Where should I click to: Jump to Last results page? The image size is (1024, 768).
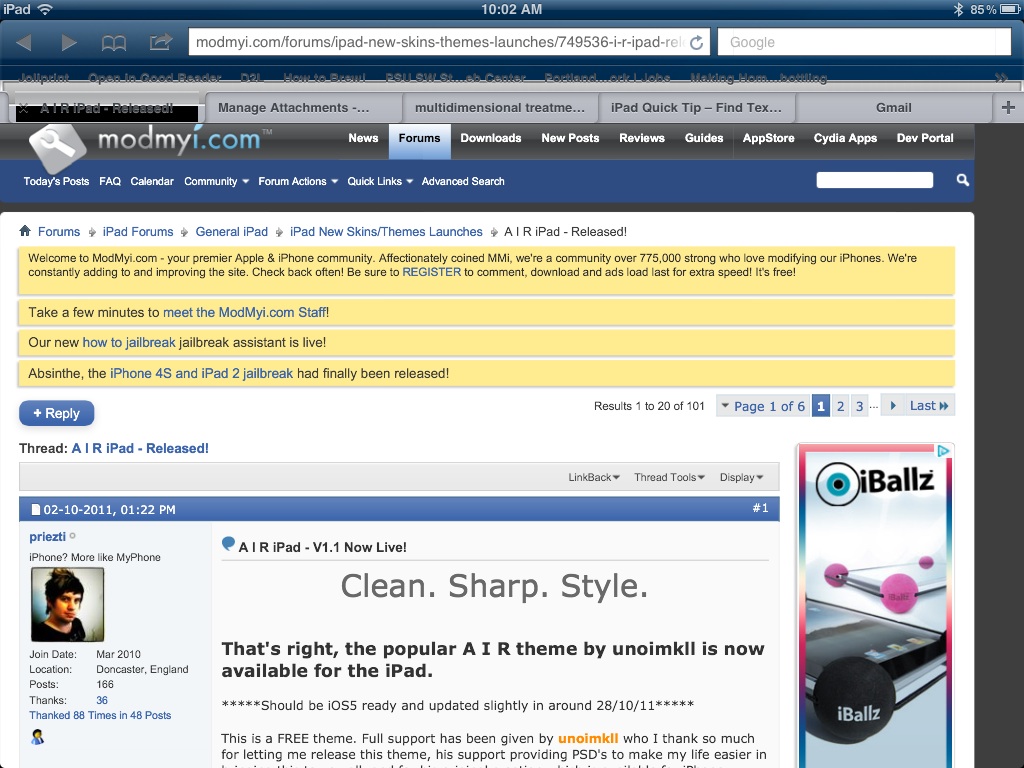click(x=929, y=406)
